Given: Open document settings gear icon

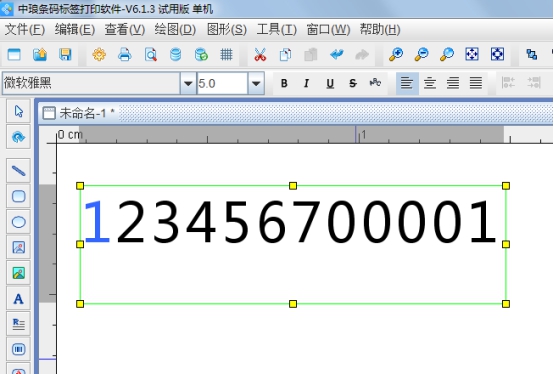Looking at the screenshot, I should [99, 55].
